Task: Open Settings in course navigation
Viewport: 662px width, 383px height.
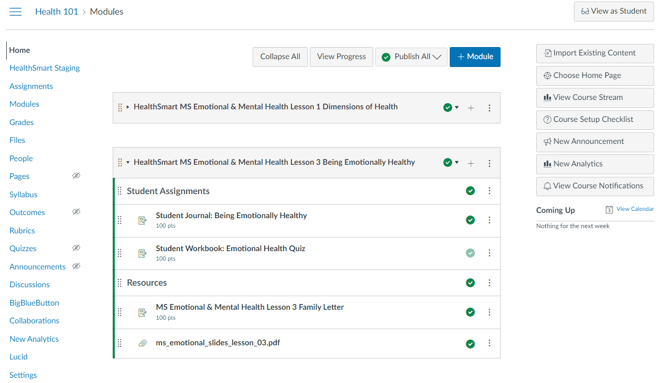Action: click(x=23, y=375)
